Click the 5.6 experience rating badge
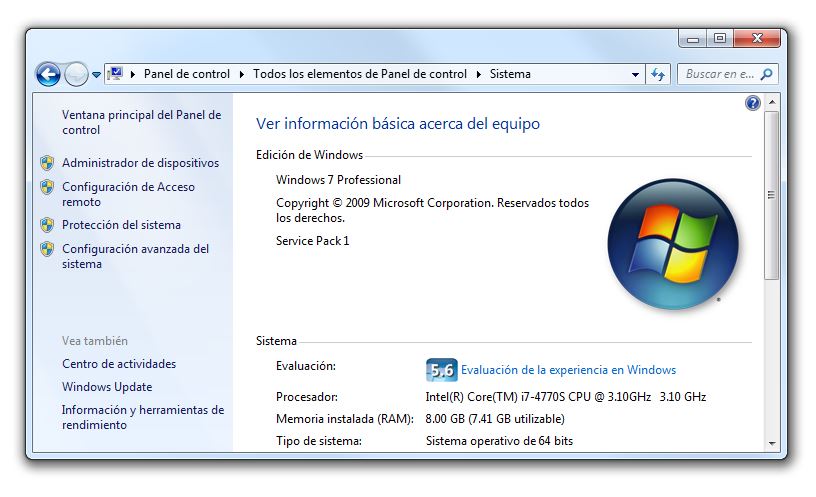816x497 pixels. click(441, 370)
